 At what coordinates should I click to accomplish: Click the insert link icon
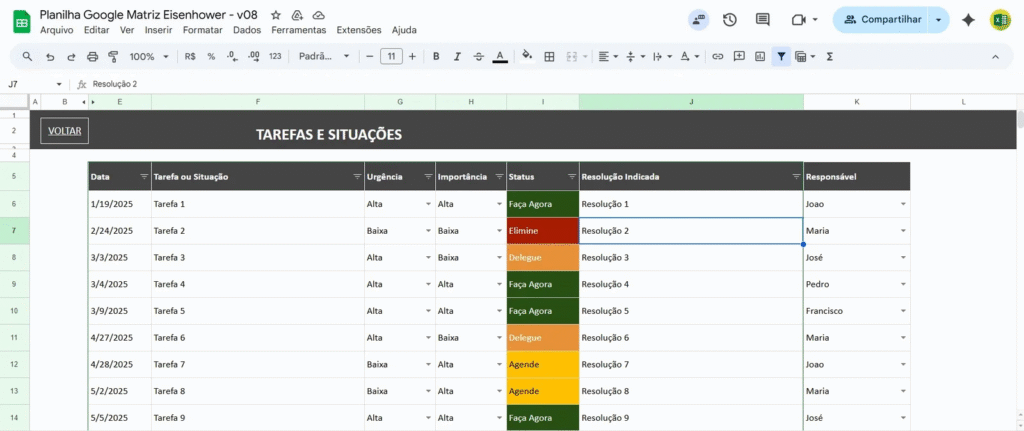pyautogui.click(x=717, y=56)
